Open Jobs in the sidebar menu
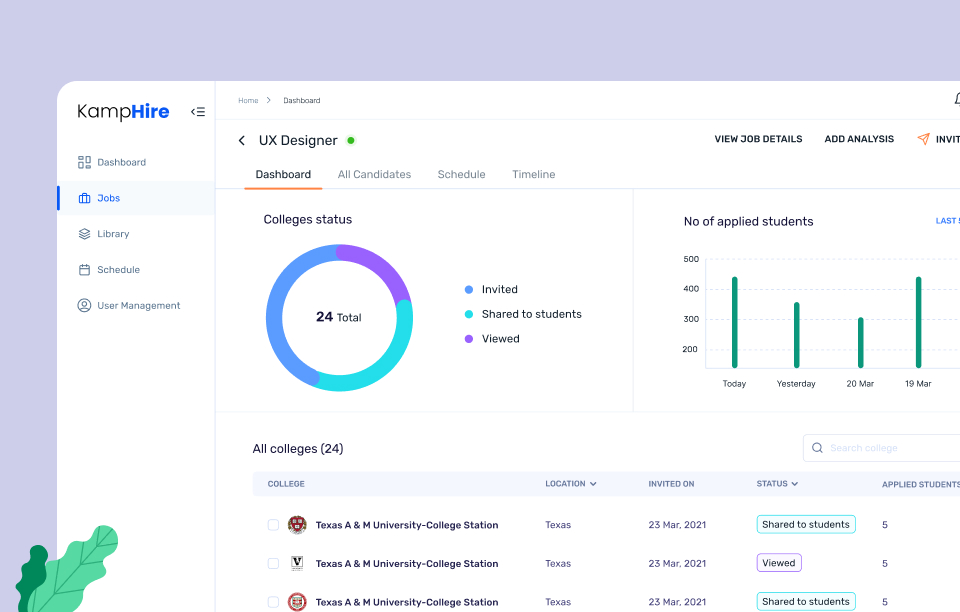Image resolution: width=960 pixels, height=612 pixels. tap(136, 198)
